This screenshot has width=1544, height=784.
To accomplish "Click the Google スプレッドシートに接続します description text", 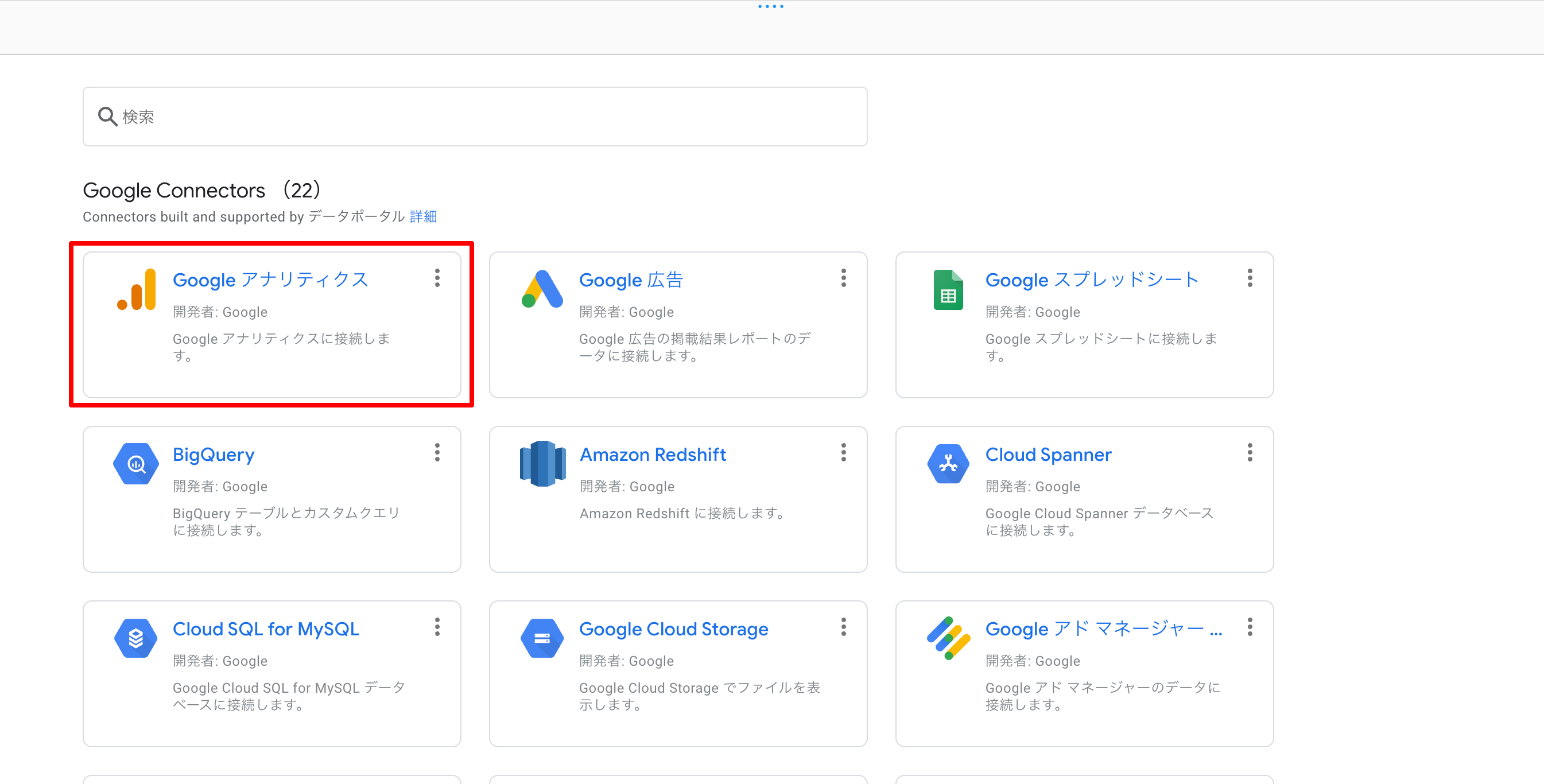I will [1101, 347].
